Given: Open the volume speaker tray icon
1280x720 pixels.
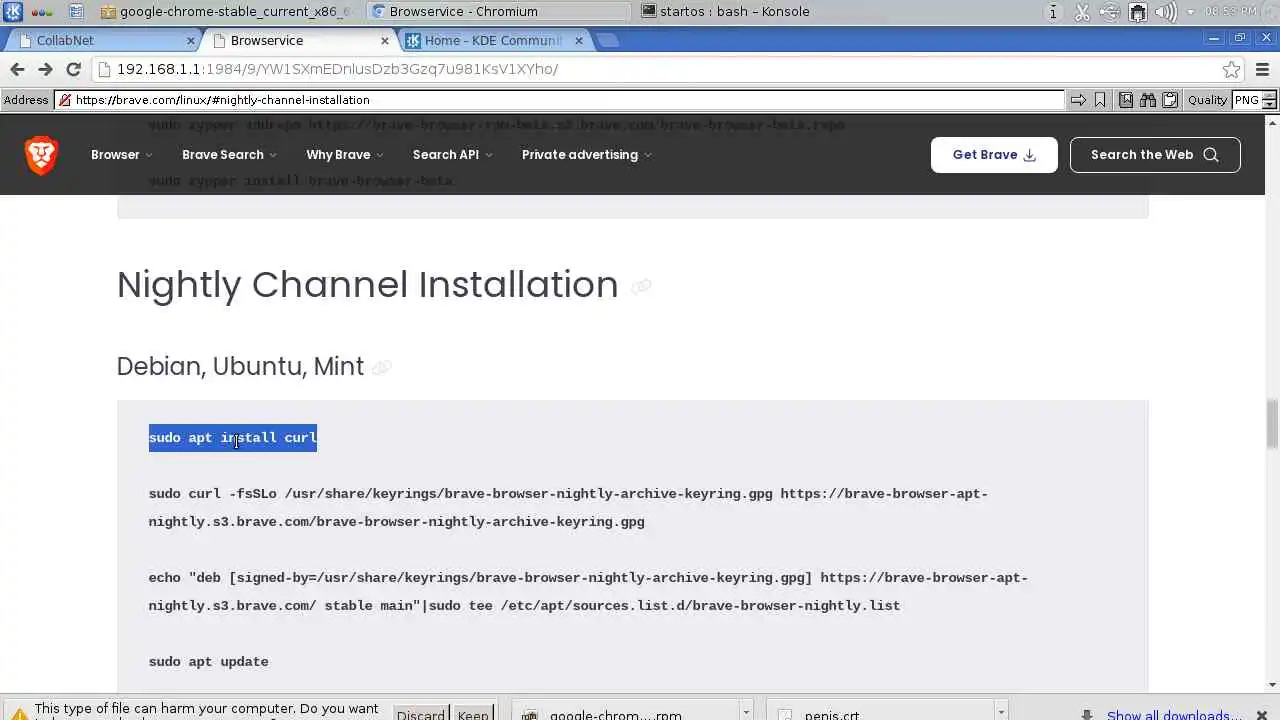Looking at the screenshot, I should click(x=1165, y=12).
